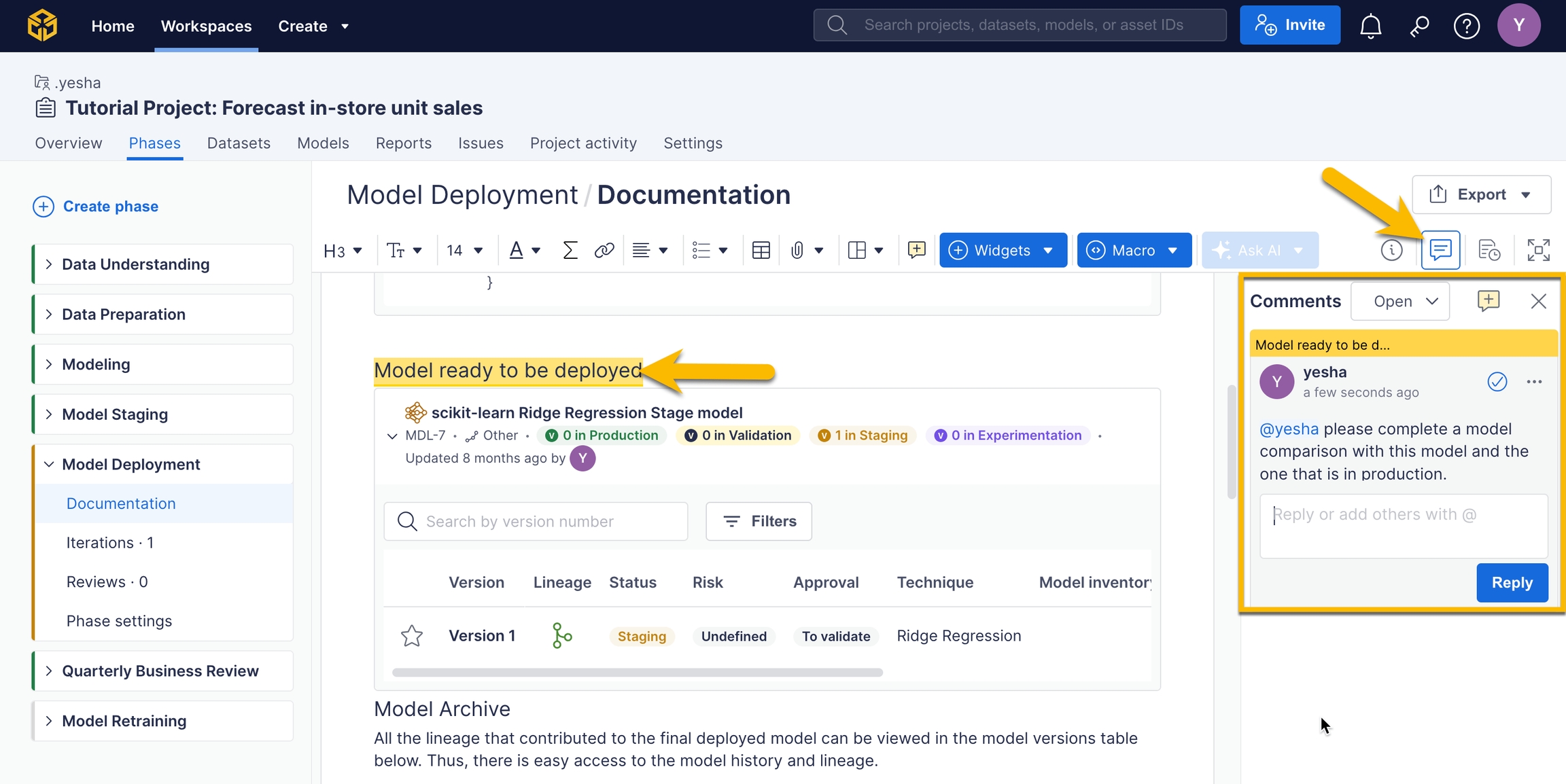
Task: Click the Reply button
Action: (x=1512, y=583)
